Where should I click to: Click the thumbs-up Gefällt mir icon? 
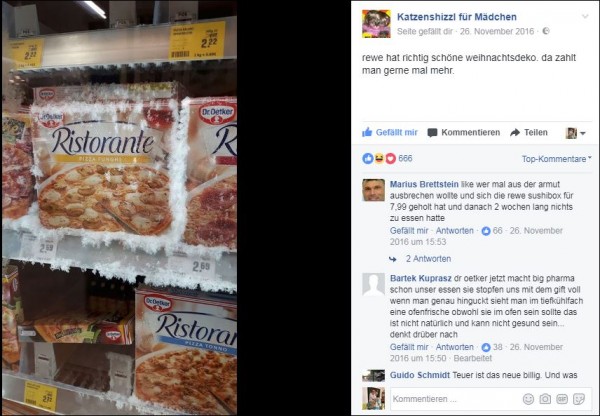(x=367, y=132)
